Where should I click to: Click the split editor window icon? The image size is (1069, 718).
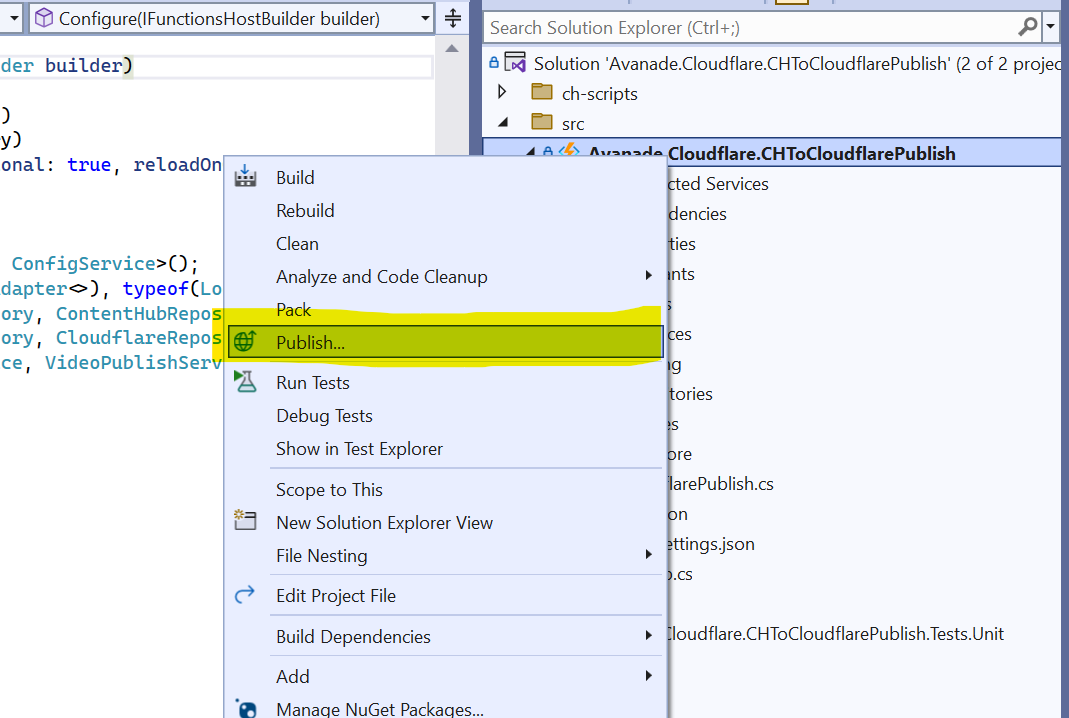(453, 18)
